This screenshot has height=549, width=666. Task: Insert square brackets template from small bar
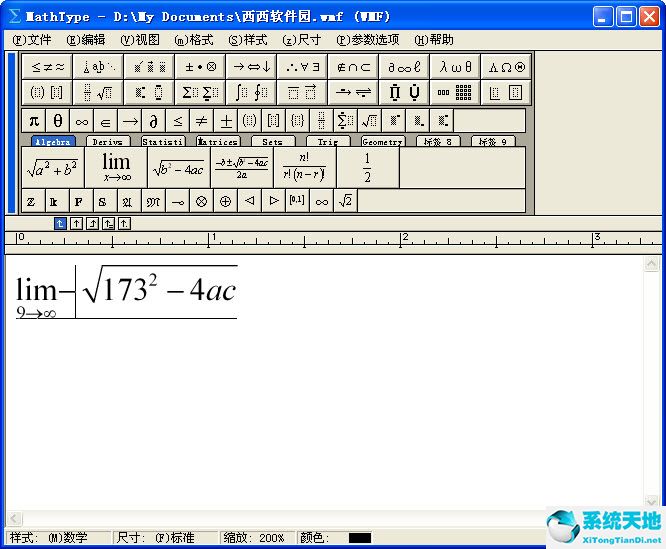tap(274, 121)
